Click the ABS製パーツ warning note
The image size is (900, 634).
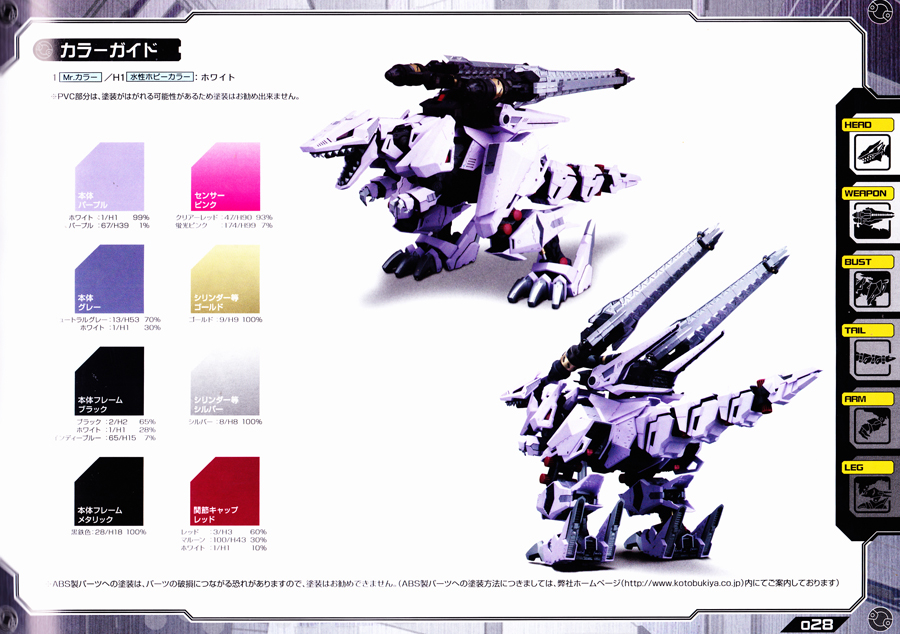coord(445,584)
